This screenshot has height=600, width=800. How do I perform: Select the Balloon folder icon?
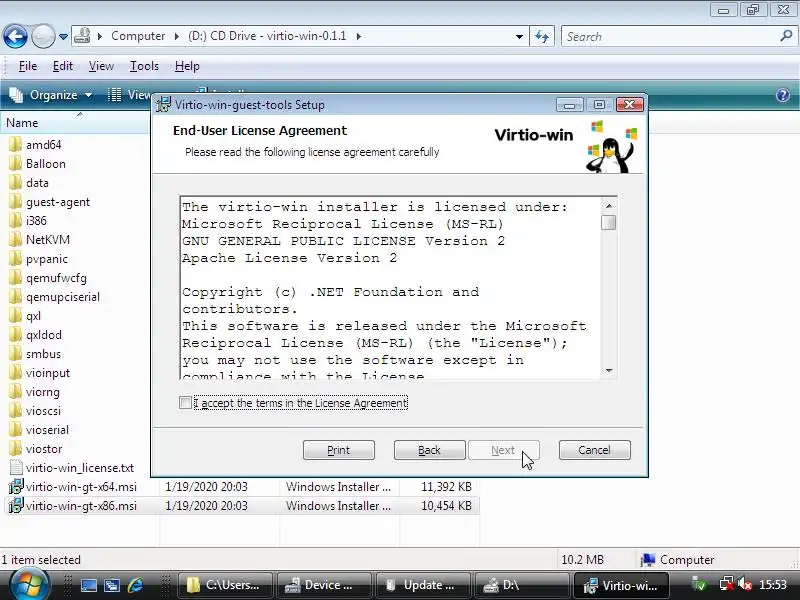point(16,163)
